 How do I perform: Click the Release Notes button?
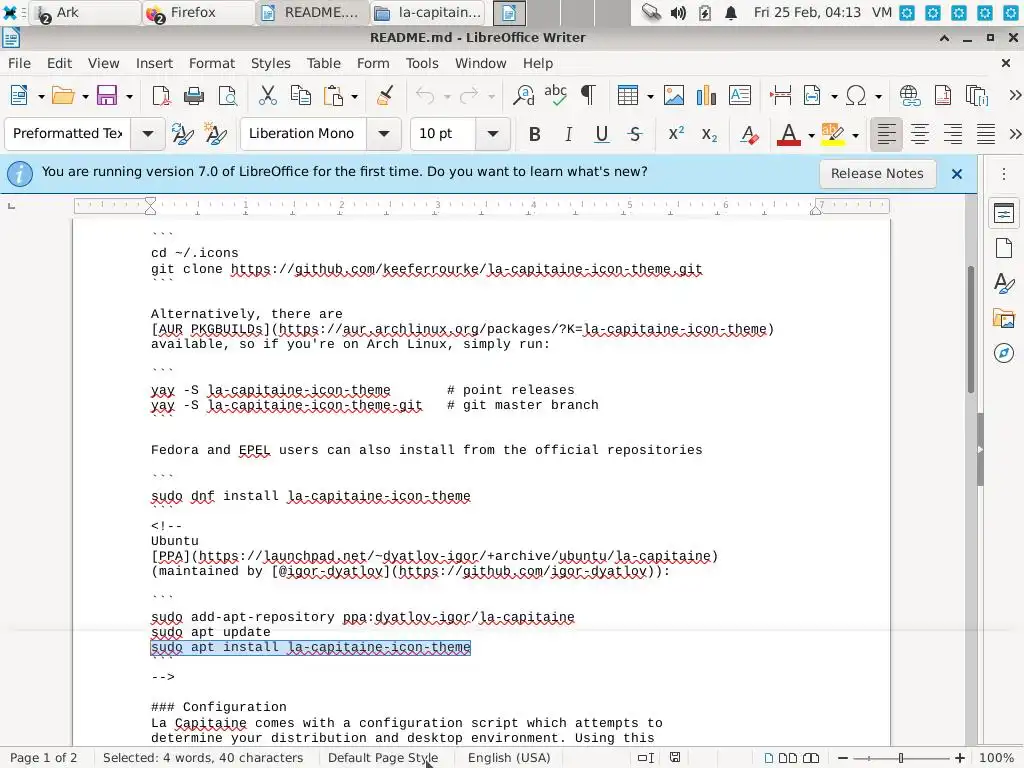tap(877, 174)
